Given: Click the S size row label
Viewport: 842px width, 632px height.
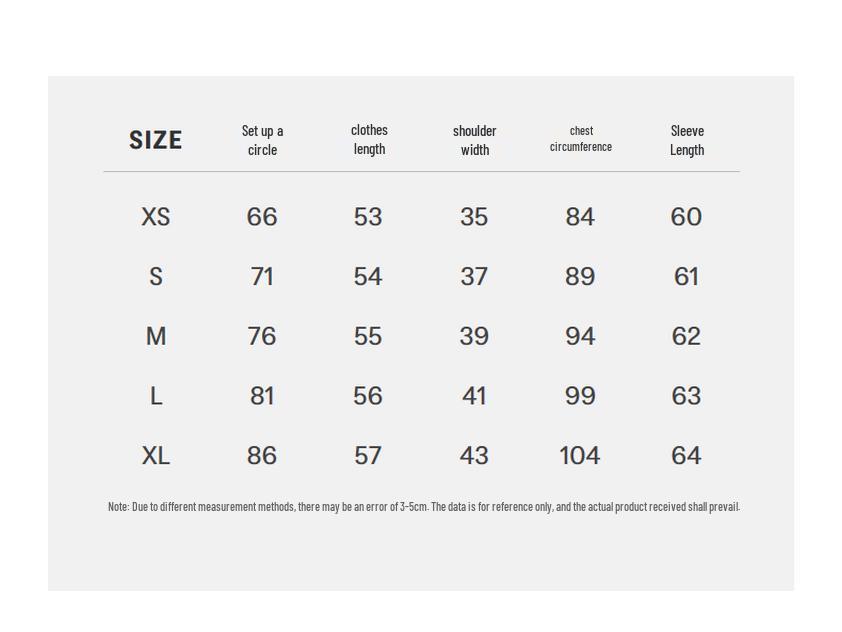Looking at the screenshot, I should 155,277.
